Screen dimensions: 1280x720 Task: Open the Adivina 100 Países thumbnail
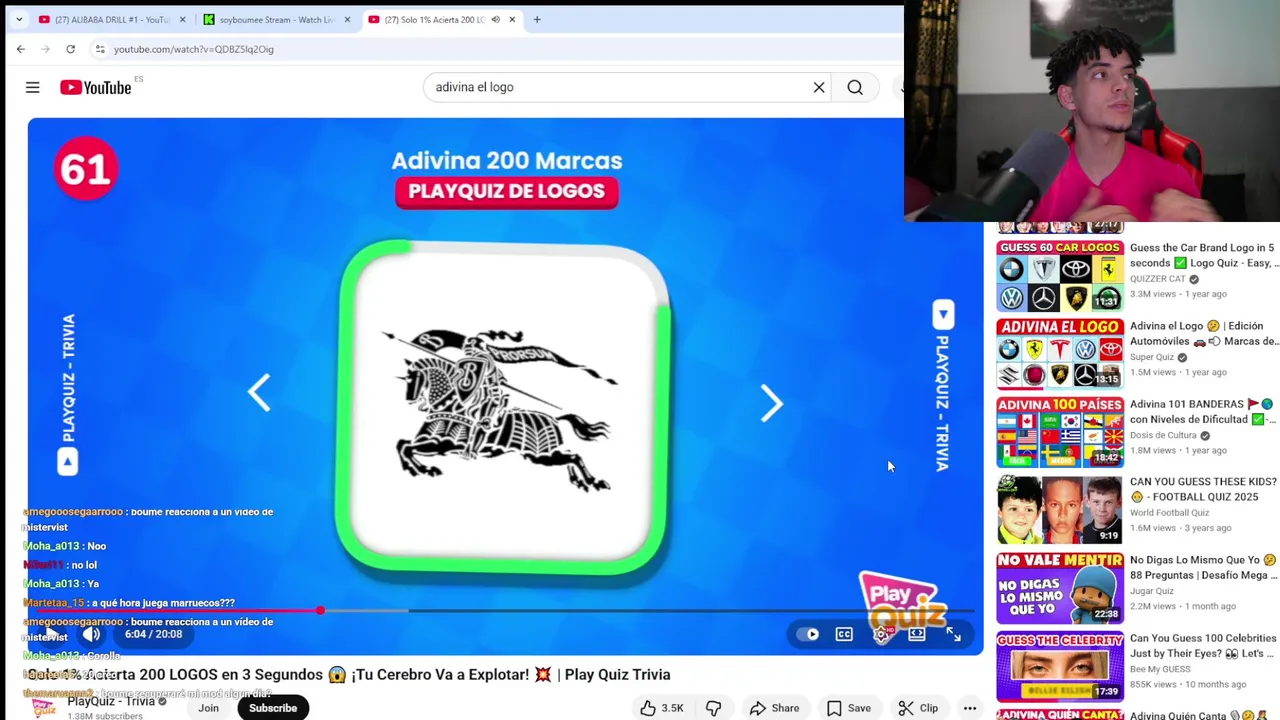click(1060, 432)
